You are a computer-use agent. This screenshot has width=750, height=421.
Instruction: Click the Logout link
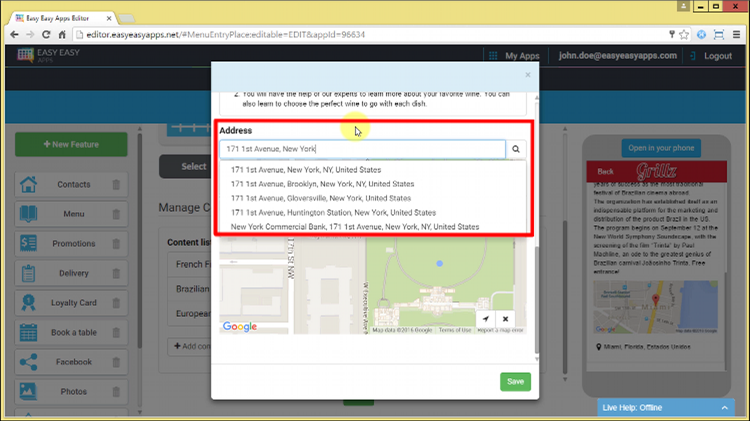click(x=711, y=55)
